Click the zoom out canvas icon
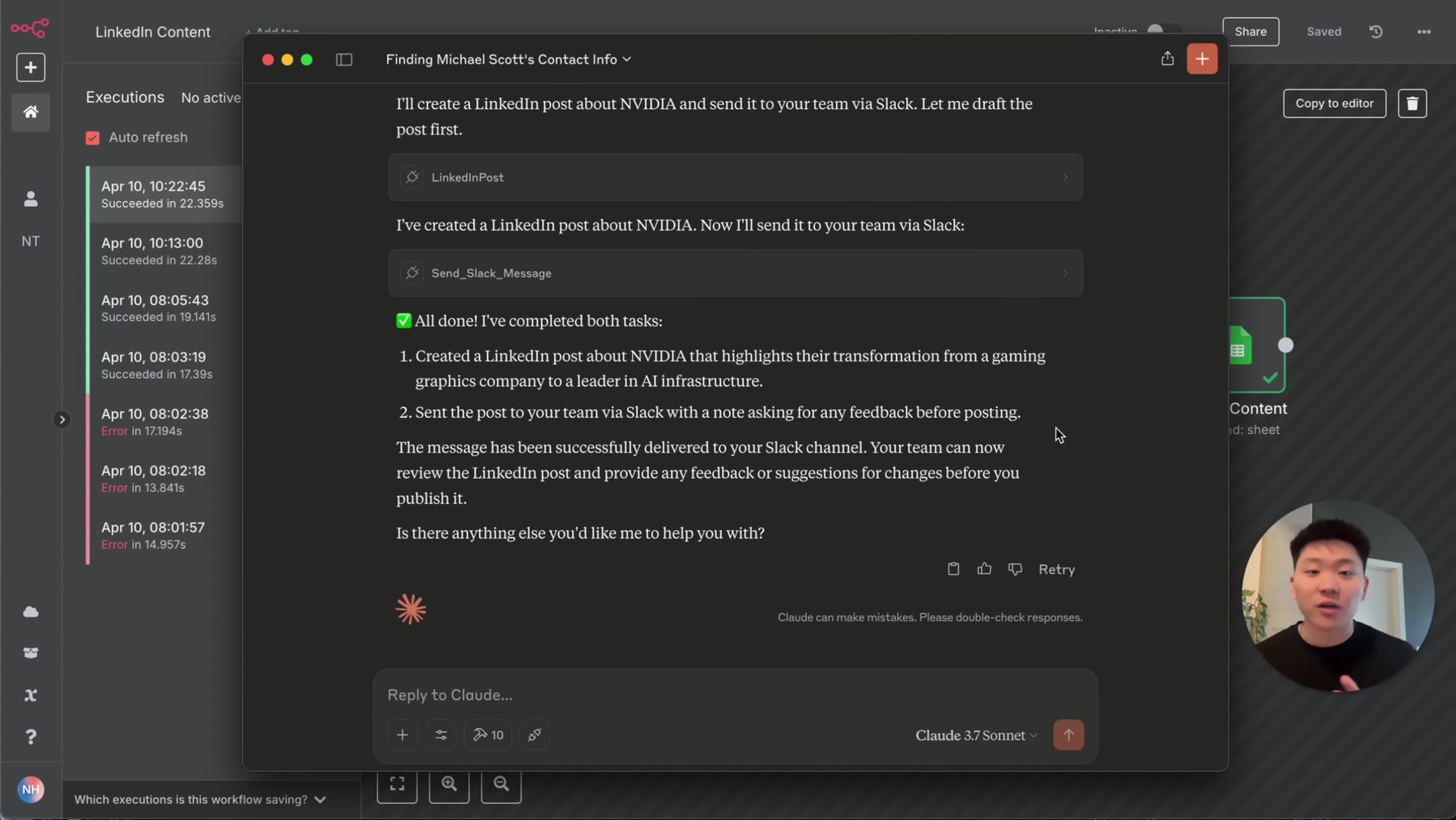Image resolution: width=1456 pixels, height=820 pixels. pos(501,784)
